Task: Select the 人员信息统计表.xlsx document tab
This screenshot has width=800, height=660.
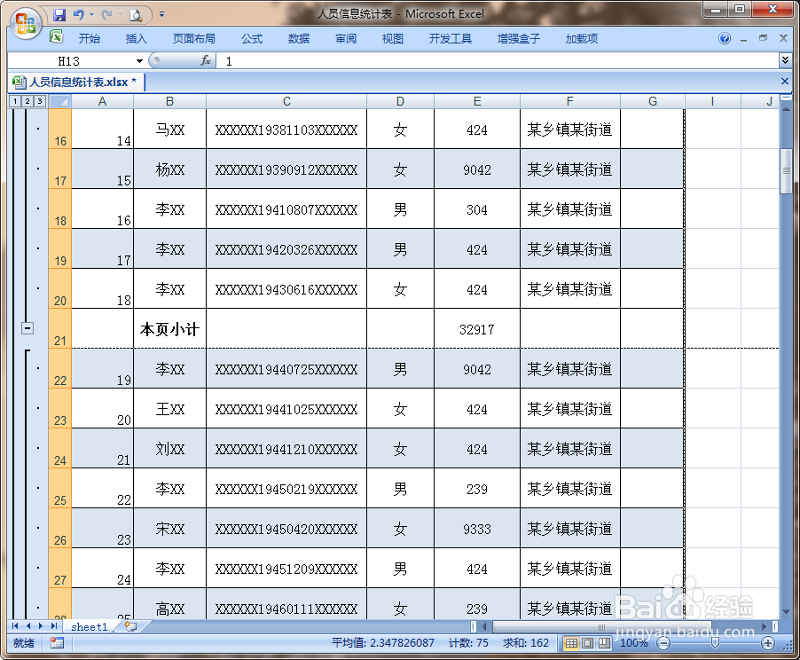Action: coord(77,82)
